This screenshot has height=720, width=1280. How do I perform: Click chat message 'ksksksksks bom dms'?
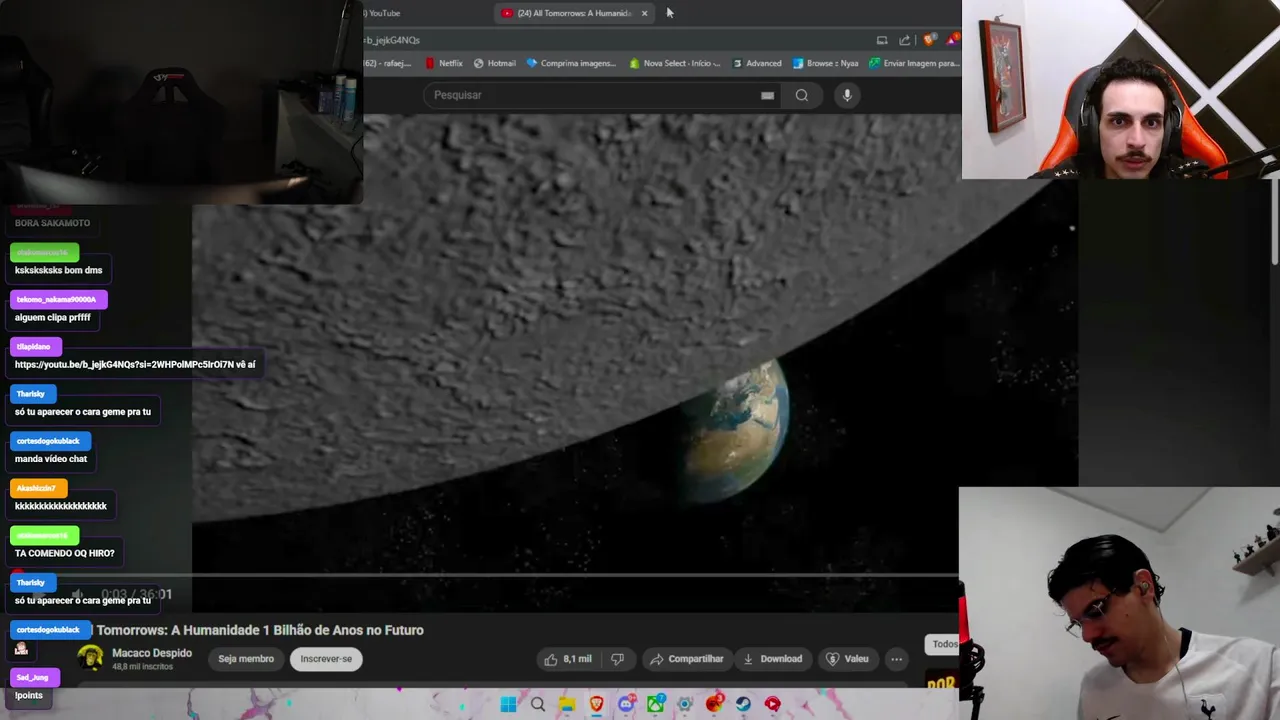59,270
